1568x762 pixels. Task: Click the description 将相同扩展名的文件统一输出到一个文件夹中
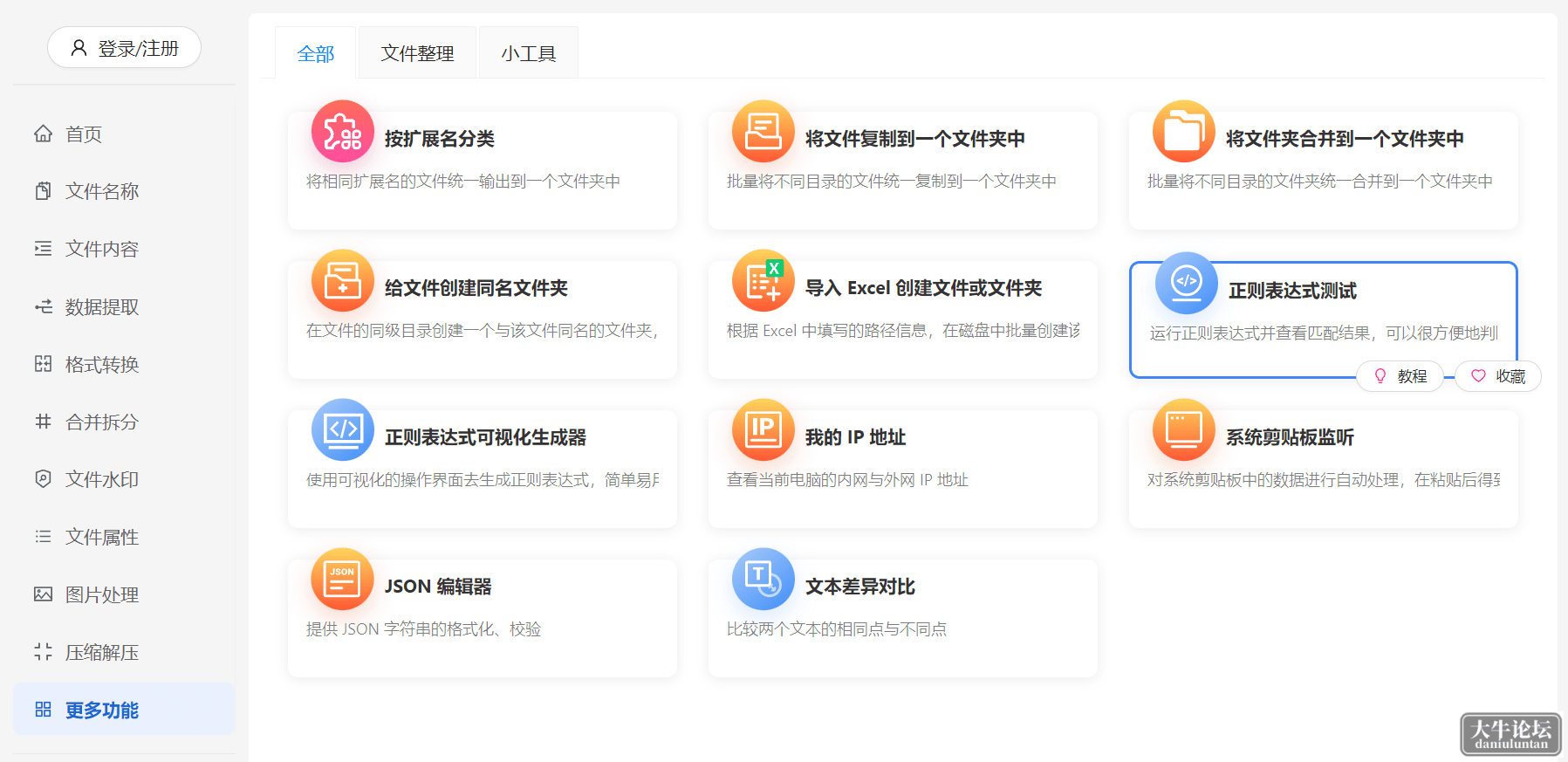coord(463,182)
